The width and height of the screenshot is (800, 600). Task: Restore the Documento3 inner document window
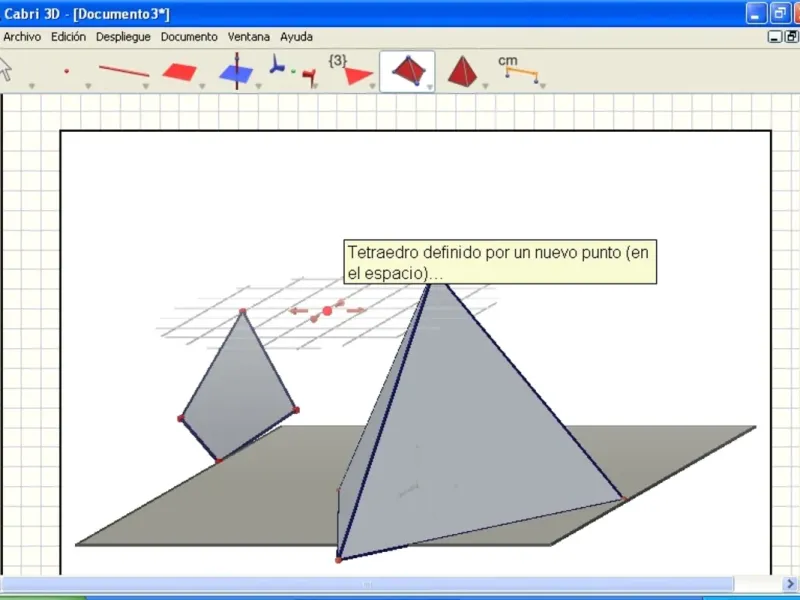coord(791,37)
